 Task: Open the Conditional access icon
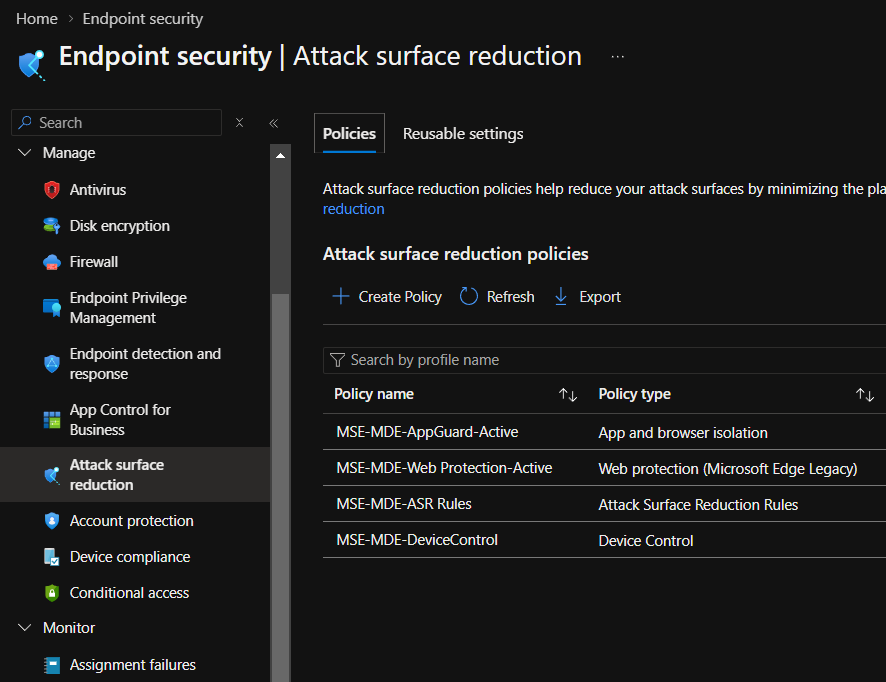52,593
